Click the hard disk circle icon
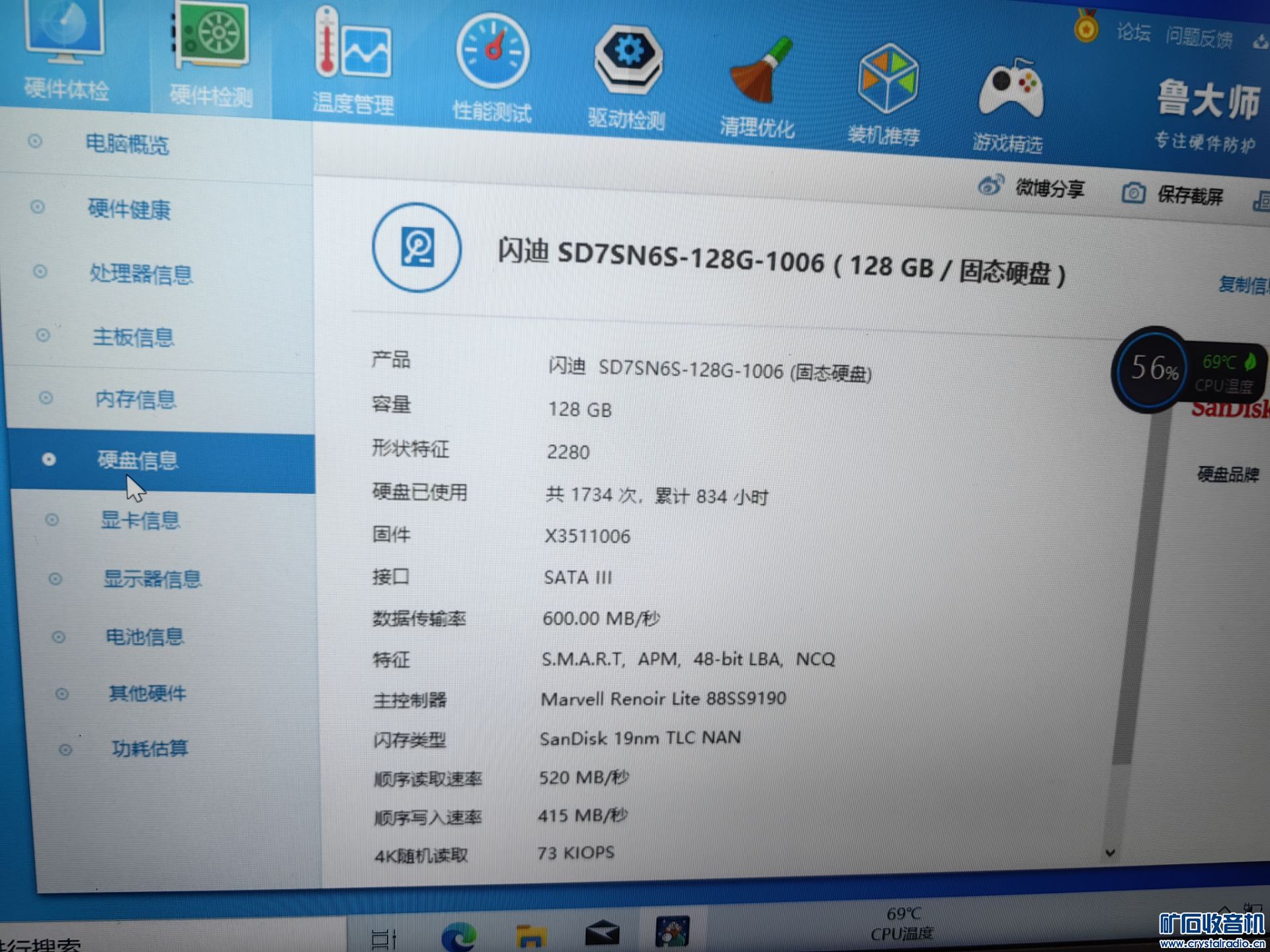The image size is (1270, 952). click(x=417, y=247)
